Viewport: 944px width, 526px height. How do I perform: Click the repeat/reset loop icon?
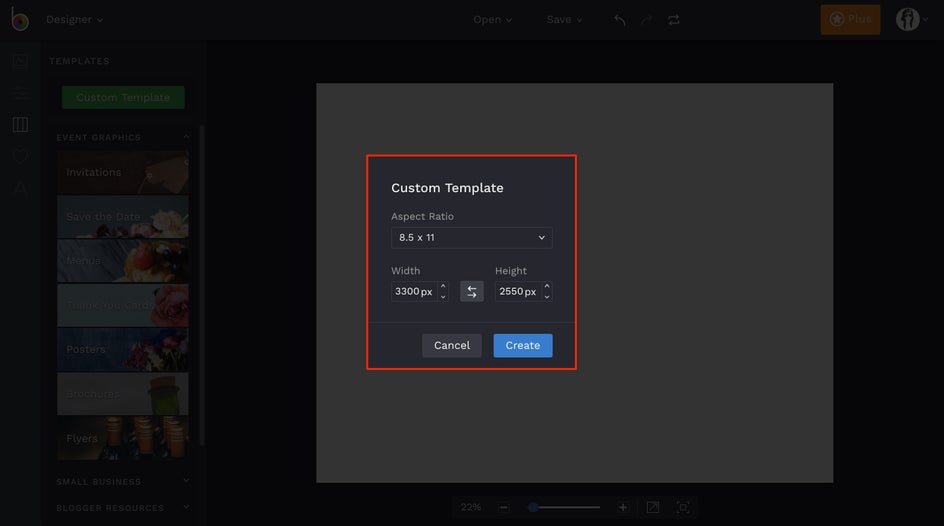[x=674, y=20]
